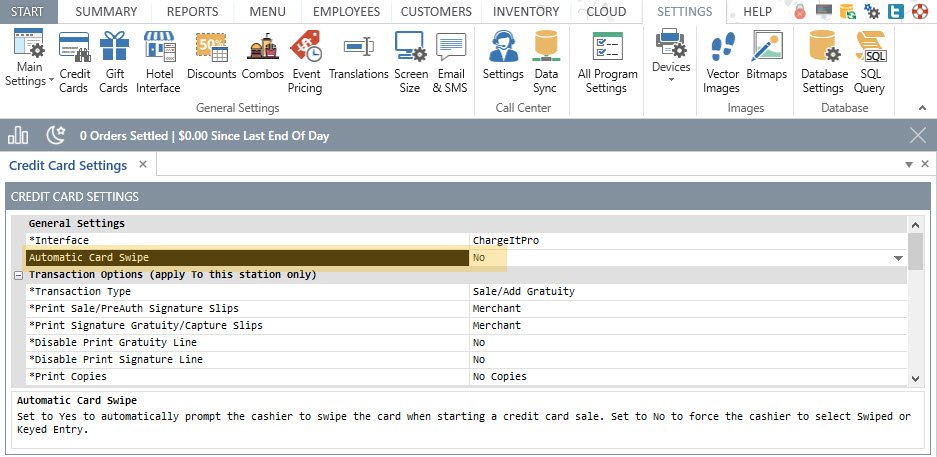Open Database Settings
Viewport: 937px width, 457px height.
(x=823, y=62)
